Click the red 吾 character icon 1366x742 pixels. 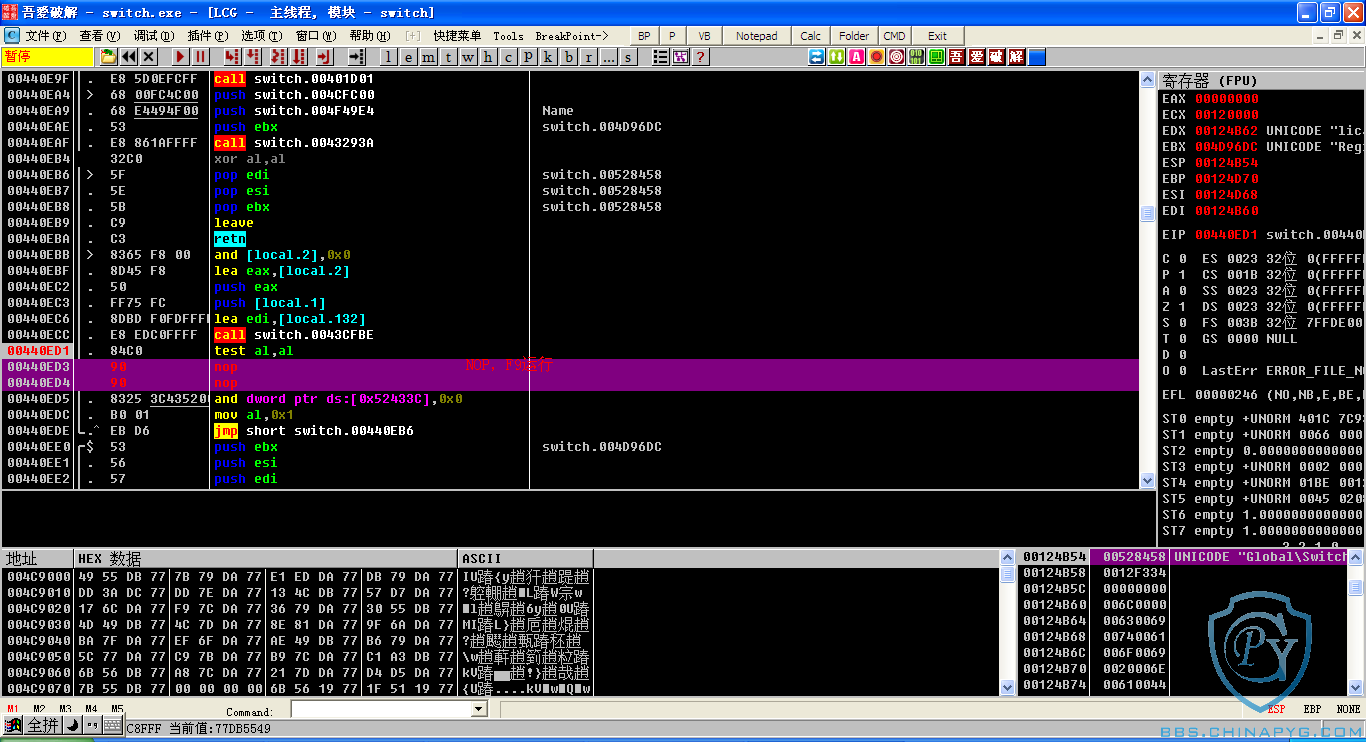(x=957, y=57)
